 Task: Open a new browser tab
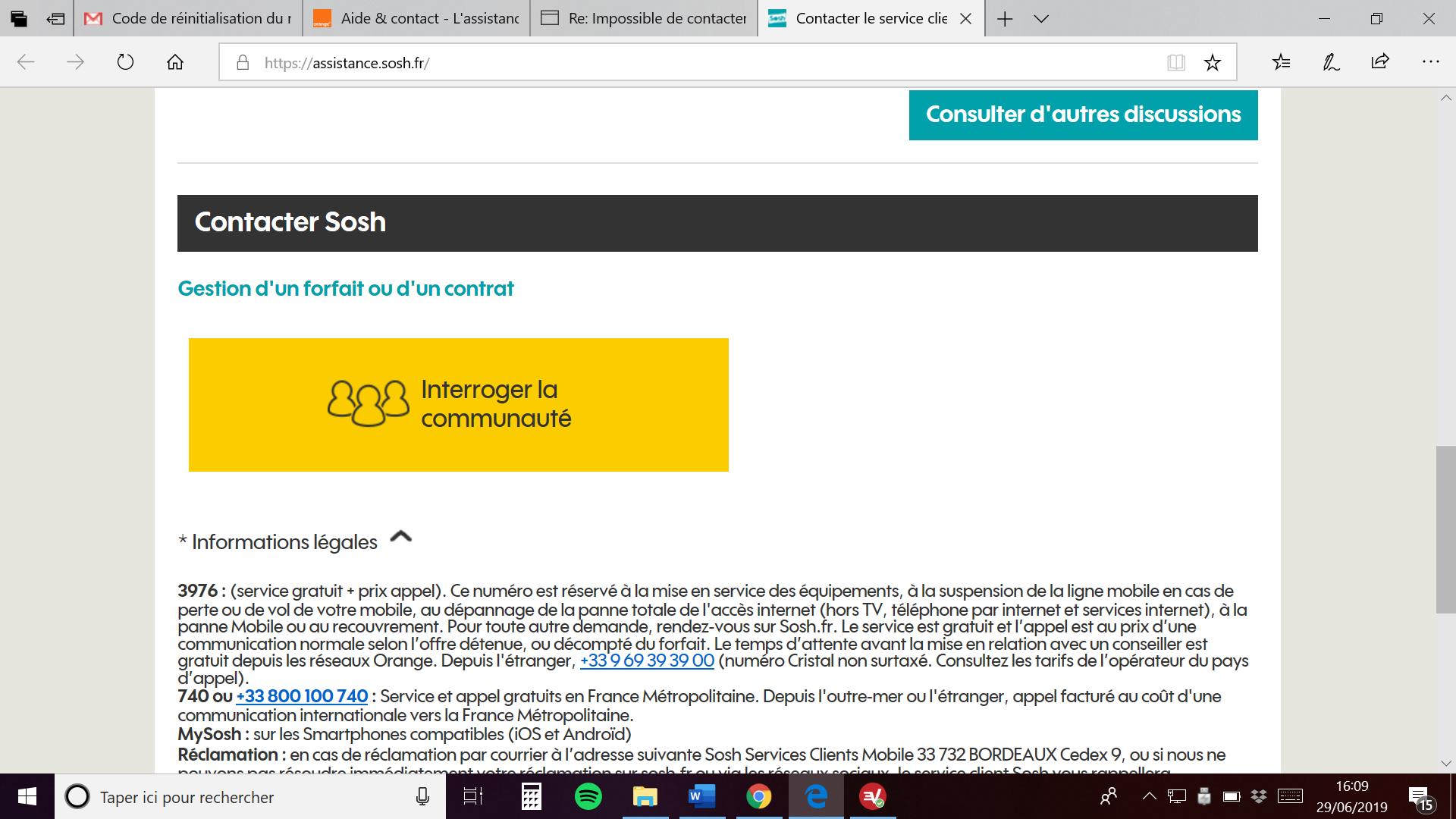[1005, 18]
